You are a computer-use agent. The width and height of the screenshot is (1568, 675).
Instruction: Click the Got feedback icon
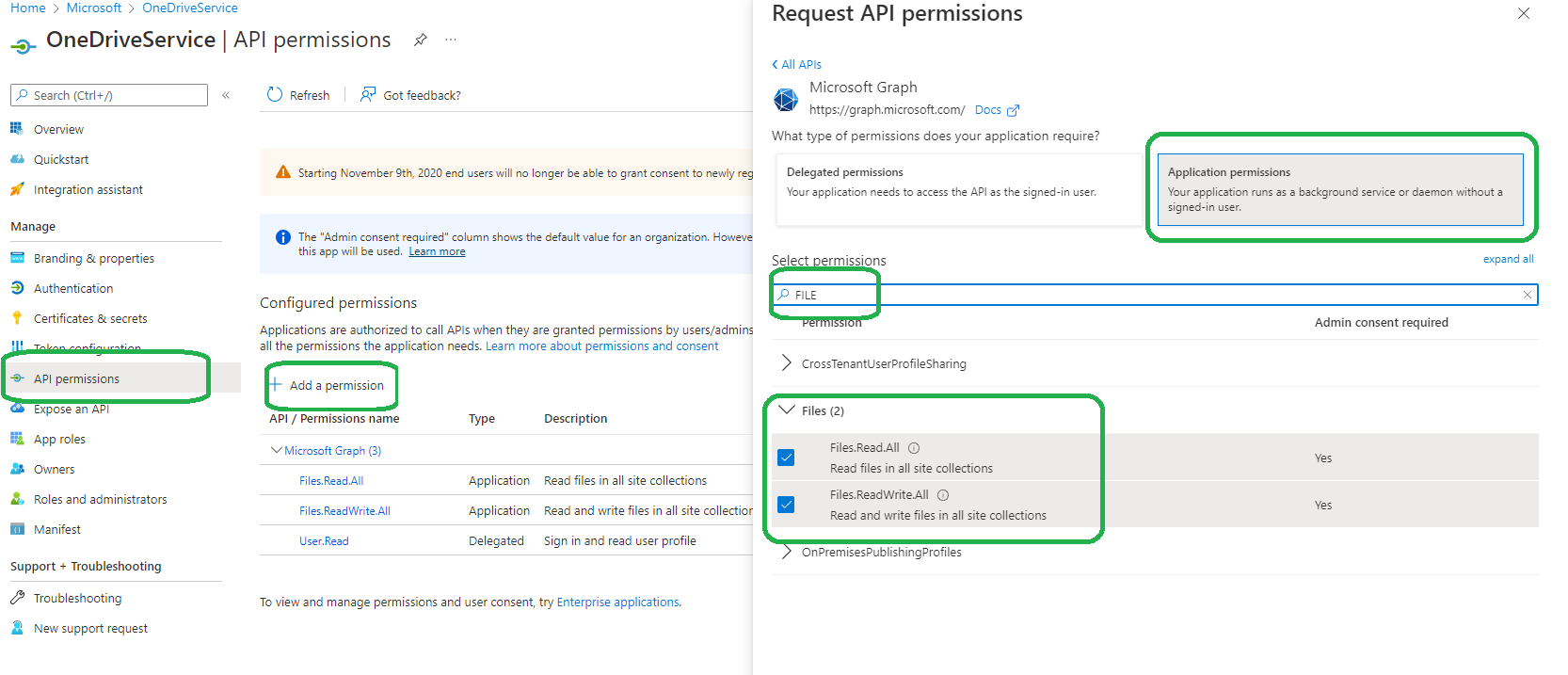tap(368, 94)
